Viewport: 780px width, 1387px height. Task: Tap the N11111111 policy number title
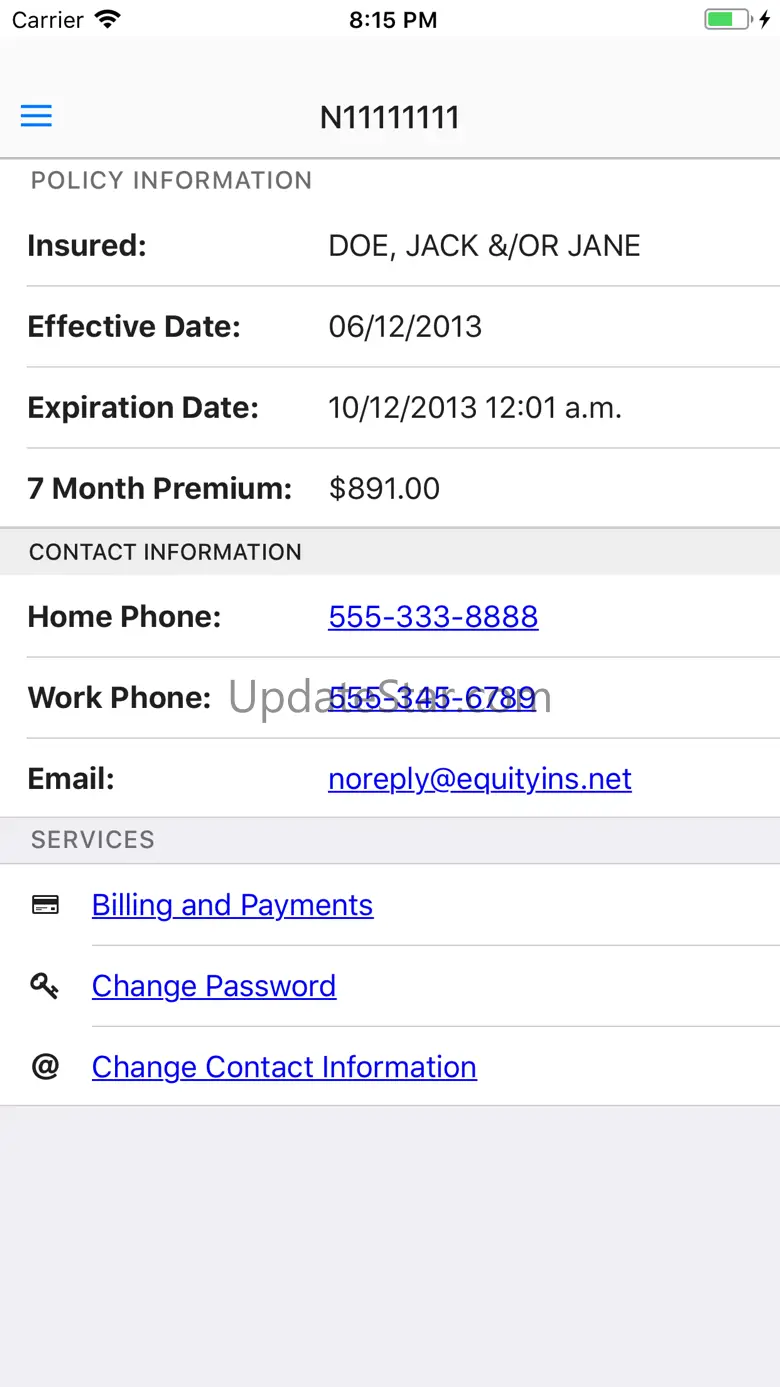point(390,118)
